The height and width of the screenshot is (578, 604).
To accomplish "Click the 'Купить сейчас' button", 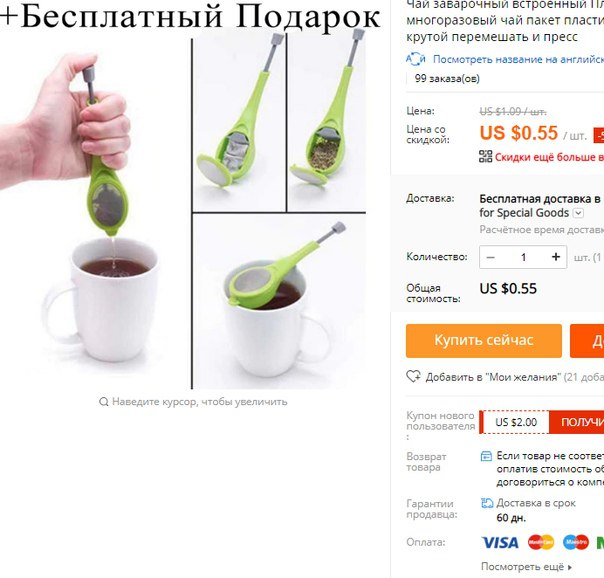I will [x=484, y=341].
